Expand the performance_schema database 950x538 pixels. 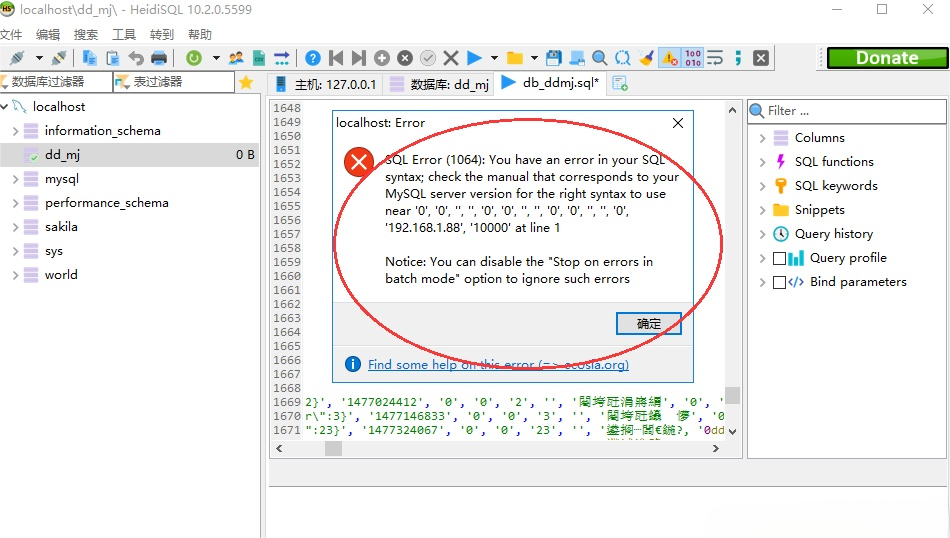(x=15, y=203)
